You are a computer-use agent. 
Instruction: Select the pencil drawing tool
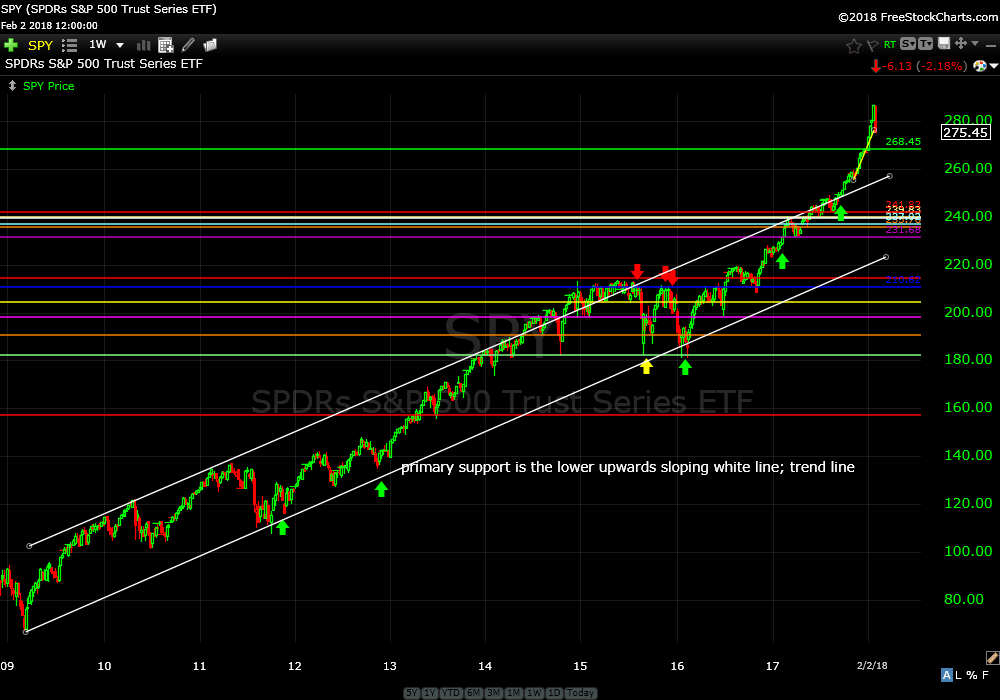click(188, 45)
